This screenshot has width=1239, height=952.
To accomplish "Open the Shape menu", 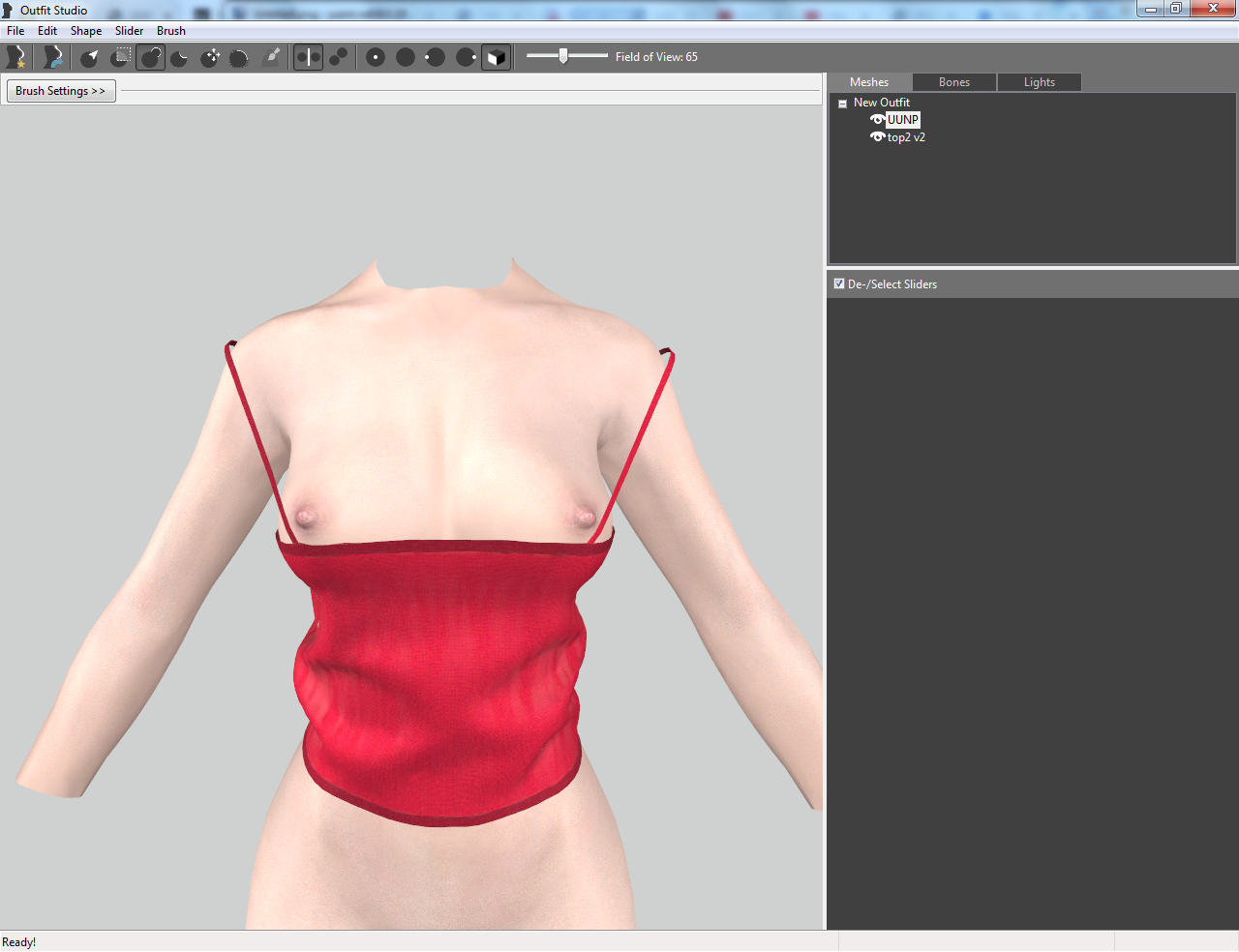I will point(86,31).
